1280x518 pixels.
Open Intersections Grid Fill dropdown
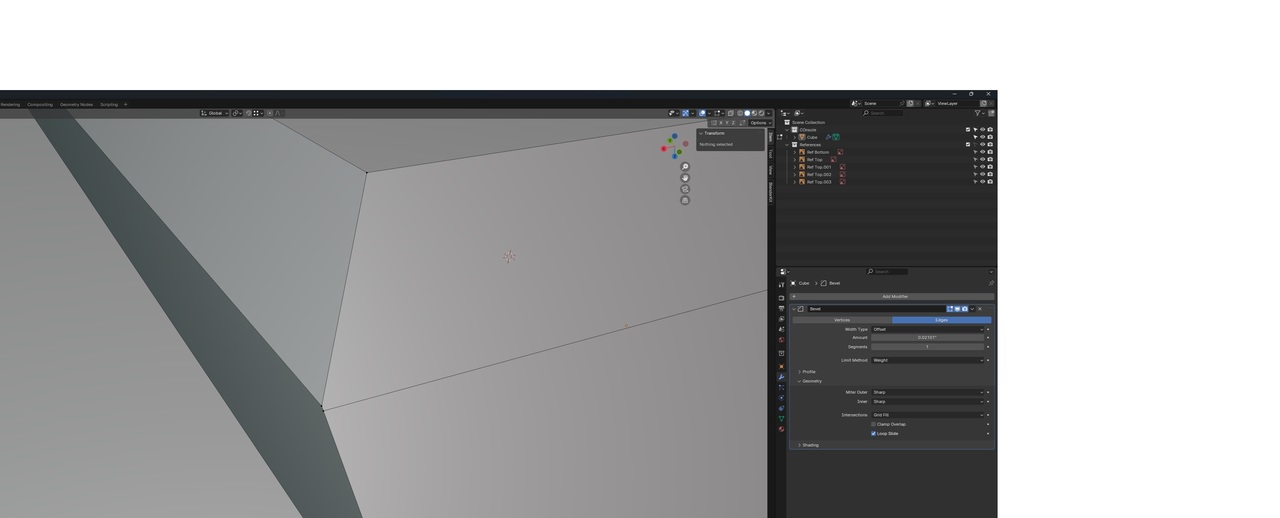tap(928, 415)
